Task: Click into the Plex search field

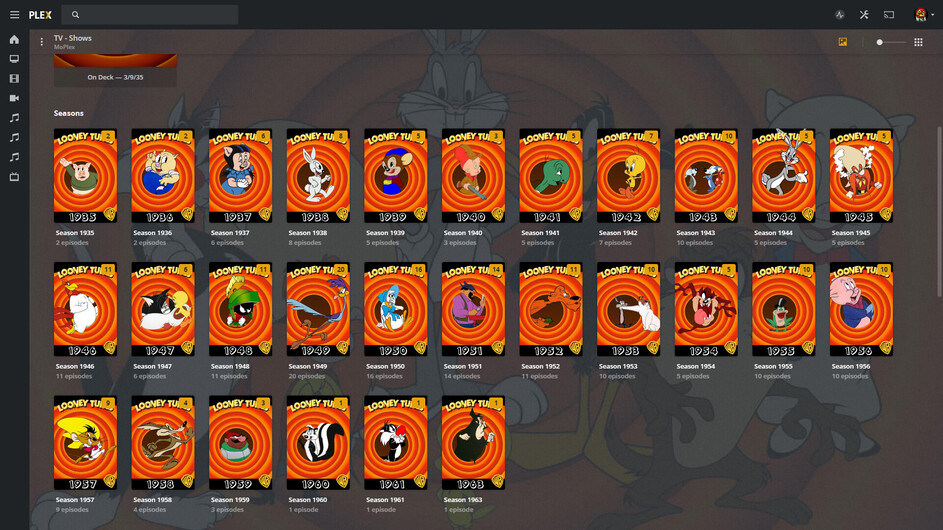Action: tap(150, 14)
